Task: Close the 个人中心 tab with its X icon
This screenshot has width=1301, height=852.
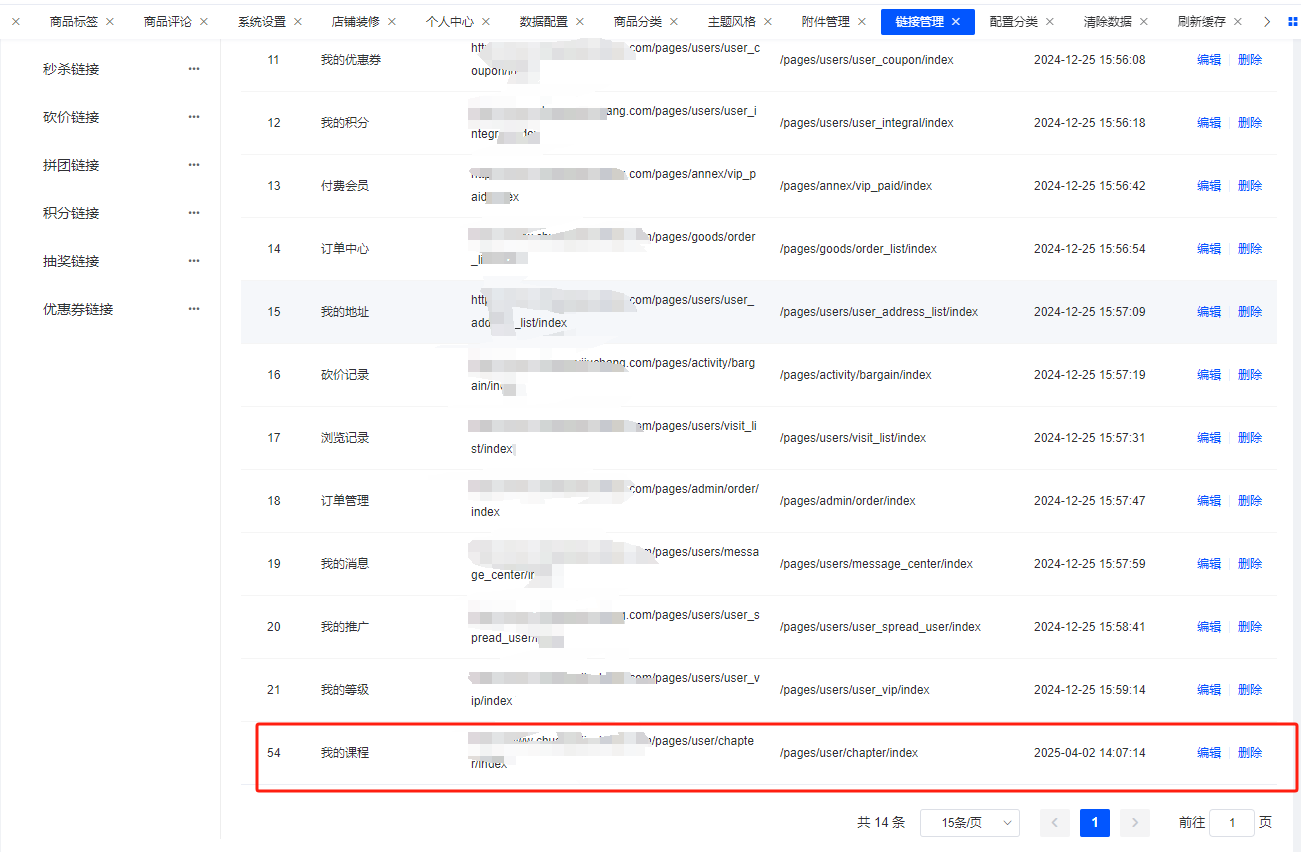Action: 486,21
